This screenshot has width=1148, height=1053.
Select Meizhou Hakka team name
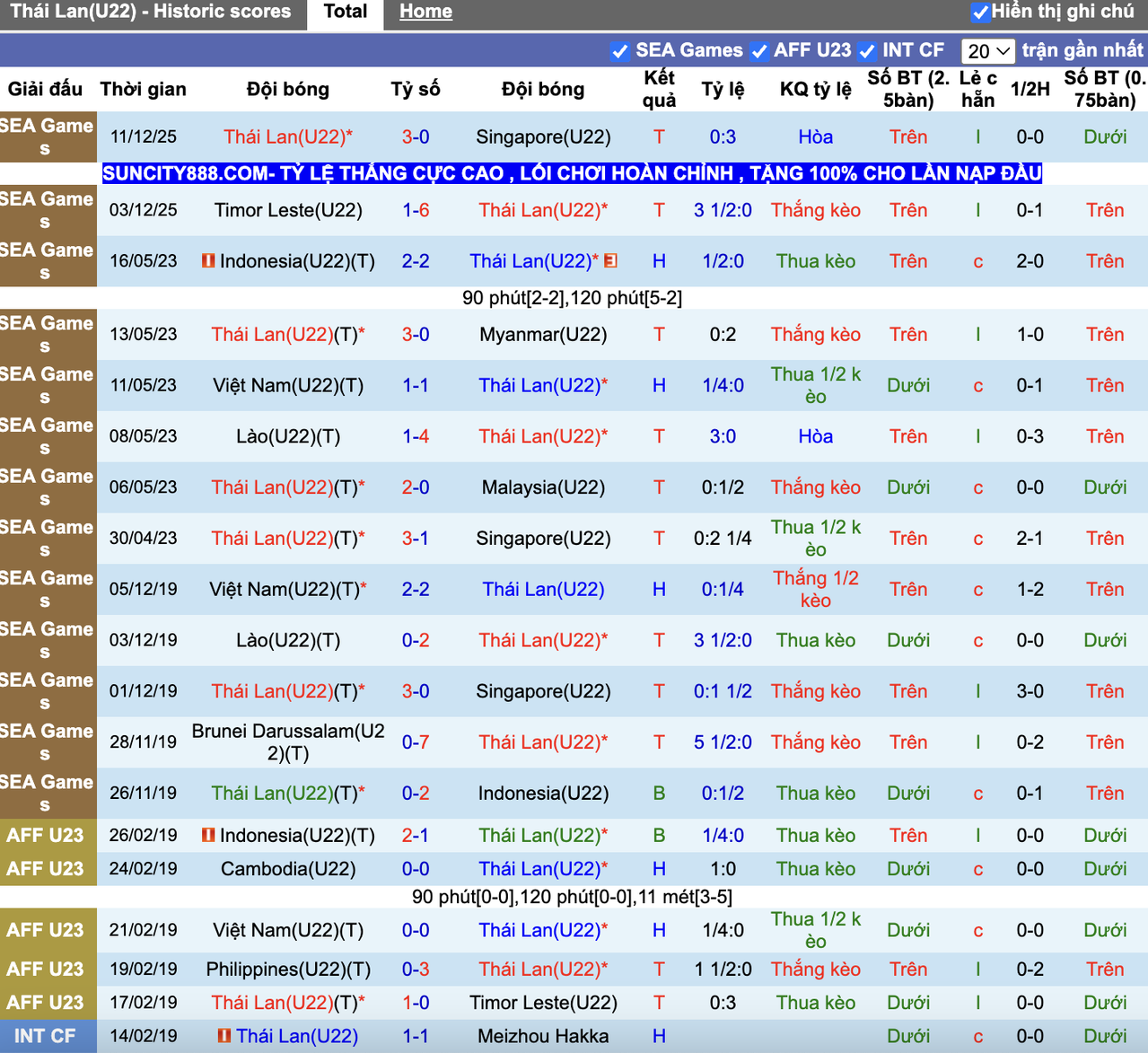543,1036
